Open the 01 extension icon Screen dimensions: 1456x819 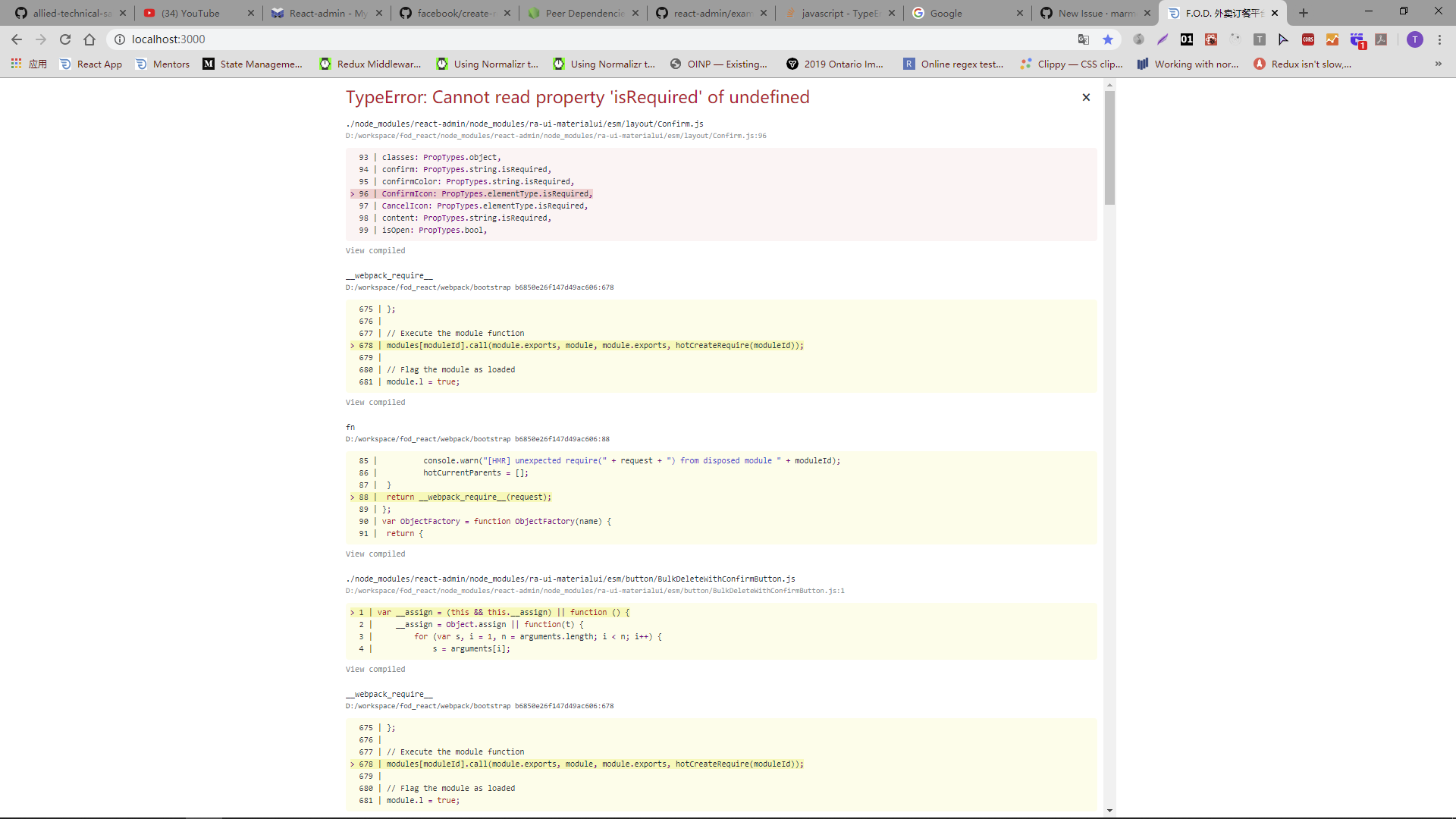pos(1187,39)
